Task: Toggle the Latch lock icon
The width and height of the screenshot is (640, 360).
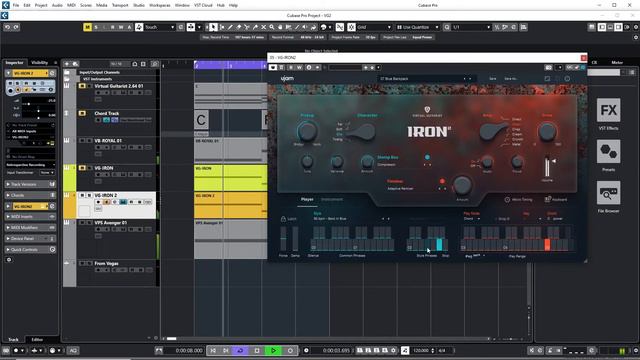Action: (283, 219)
